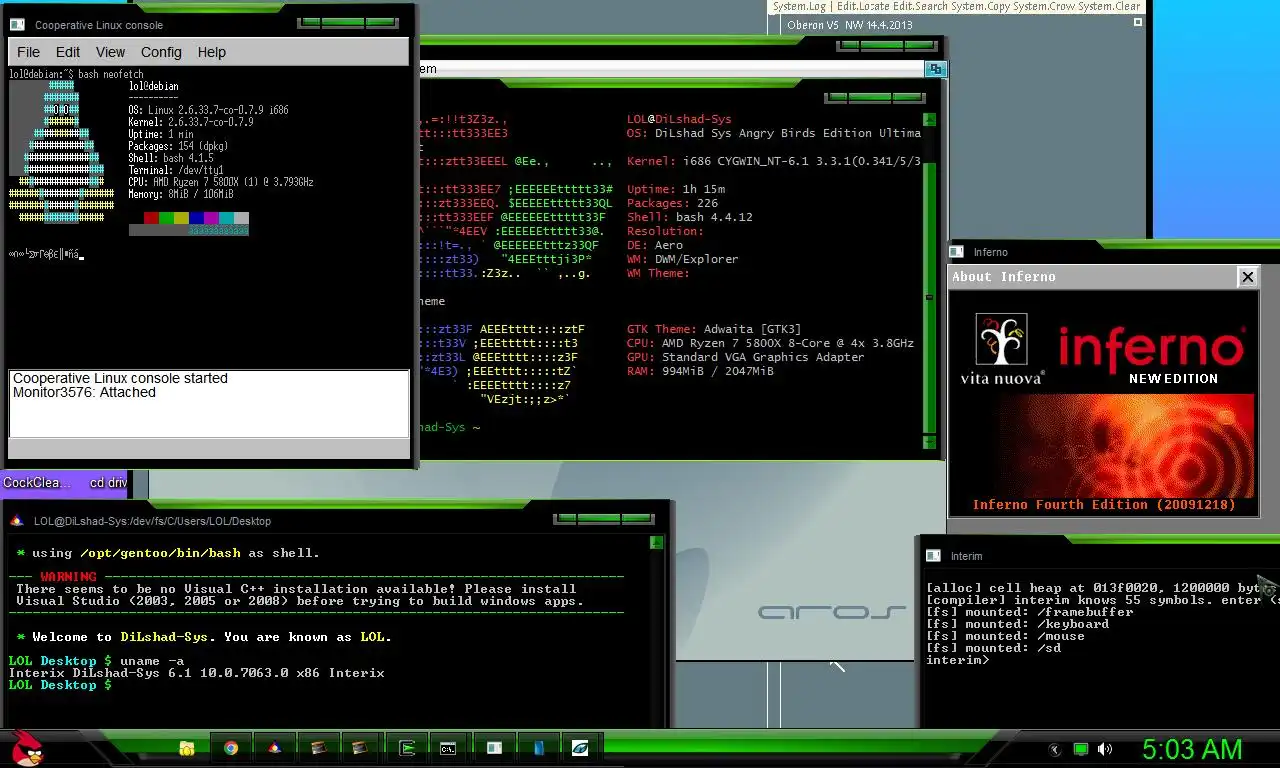Image resolution: width=1280 pixels, height=768 pixels.
Task: Select the white window taskbar icon
Action: [x=494, y=748]
